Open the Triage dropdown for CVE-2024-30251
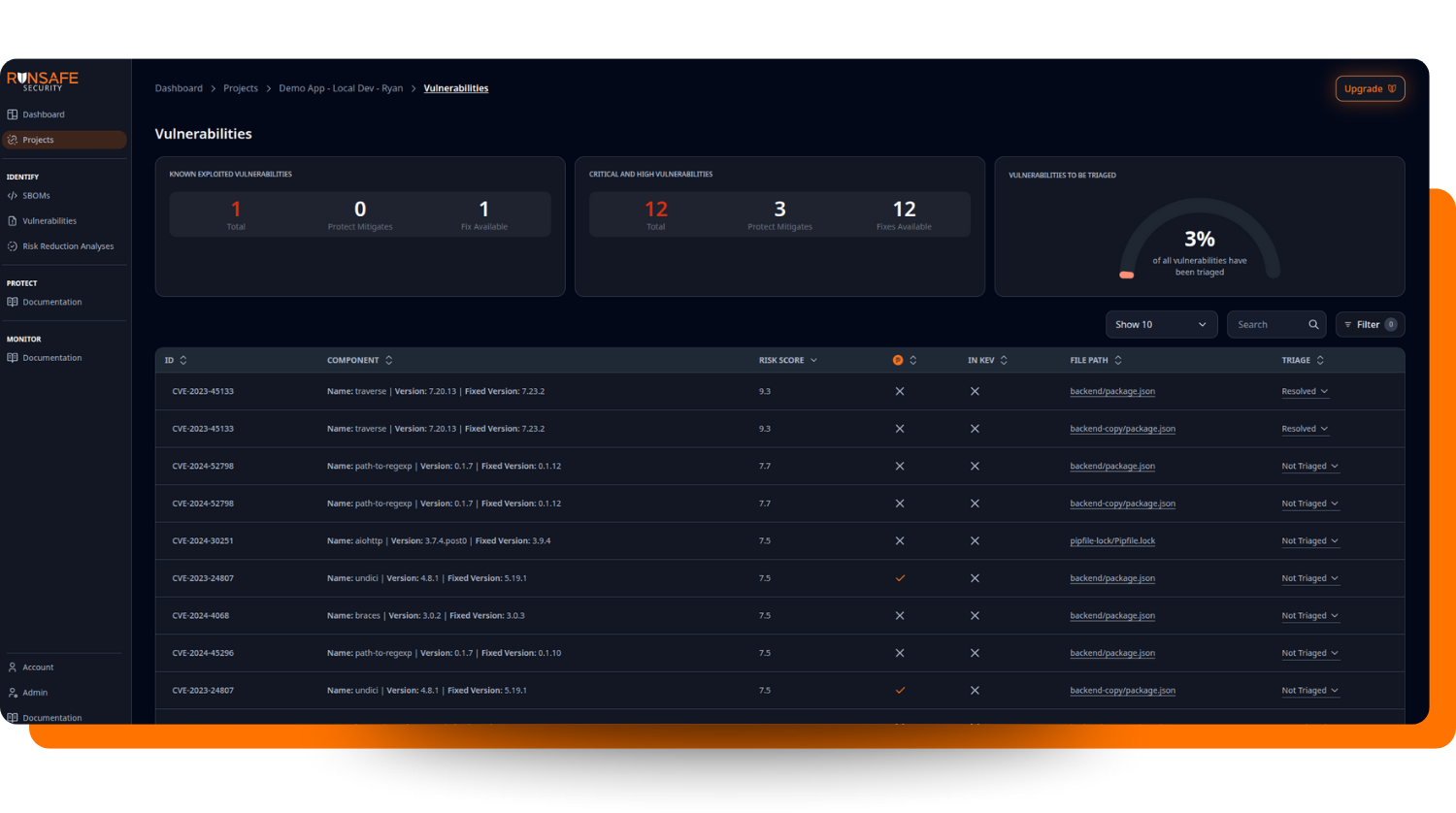Screen dimensions: 1456x813 [1309, 540]
